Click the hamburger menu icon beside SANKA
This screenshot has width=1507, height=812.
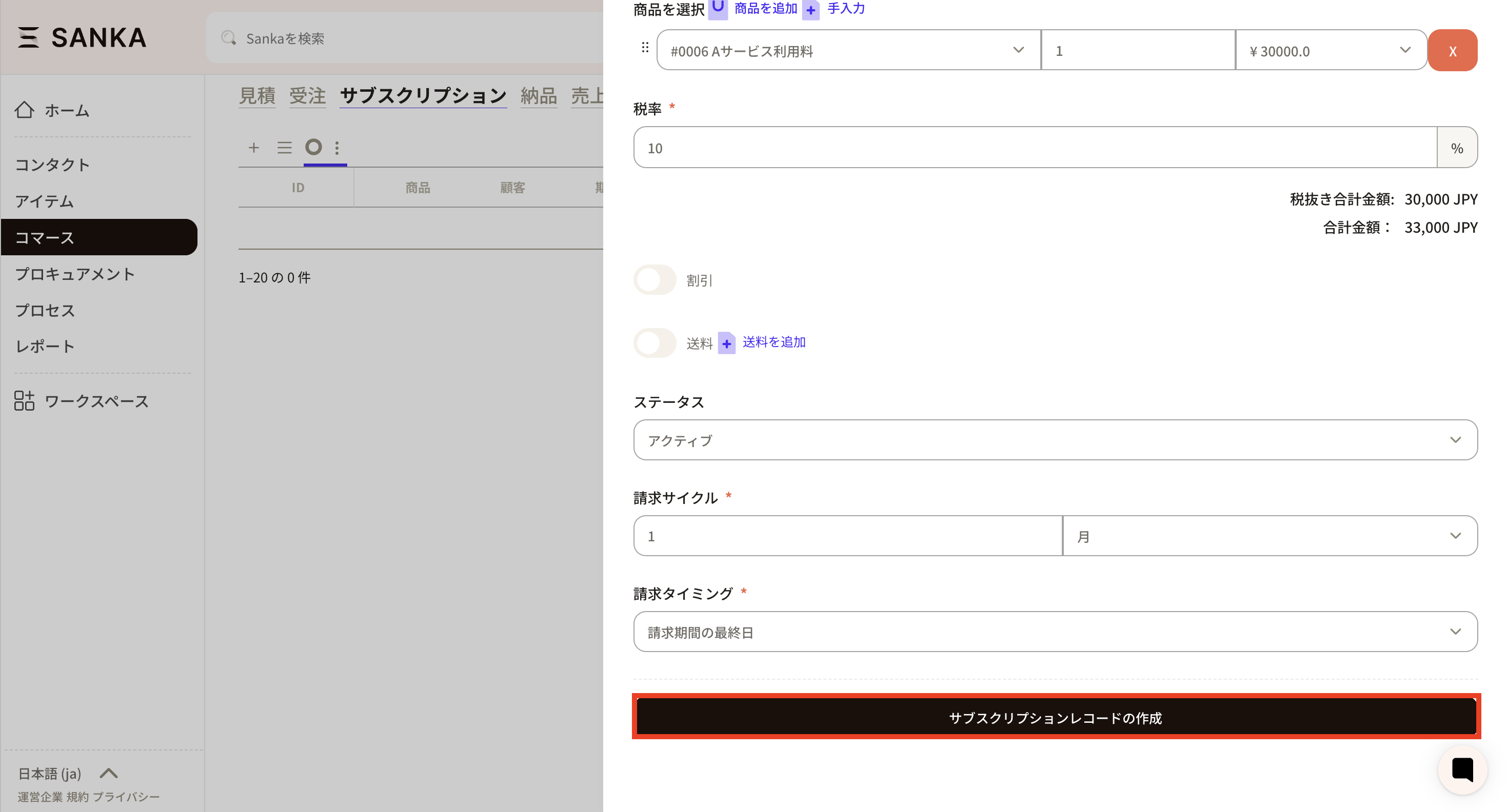[28, 37]
